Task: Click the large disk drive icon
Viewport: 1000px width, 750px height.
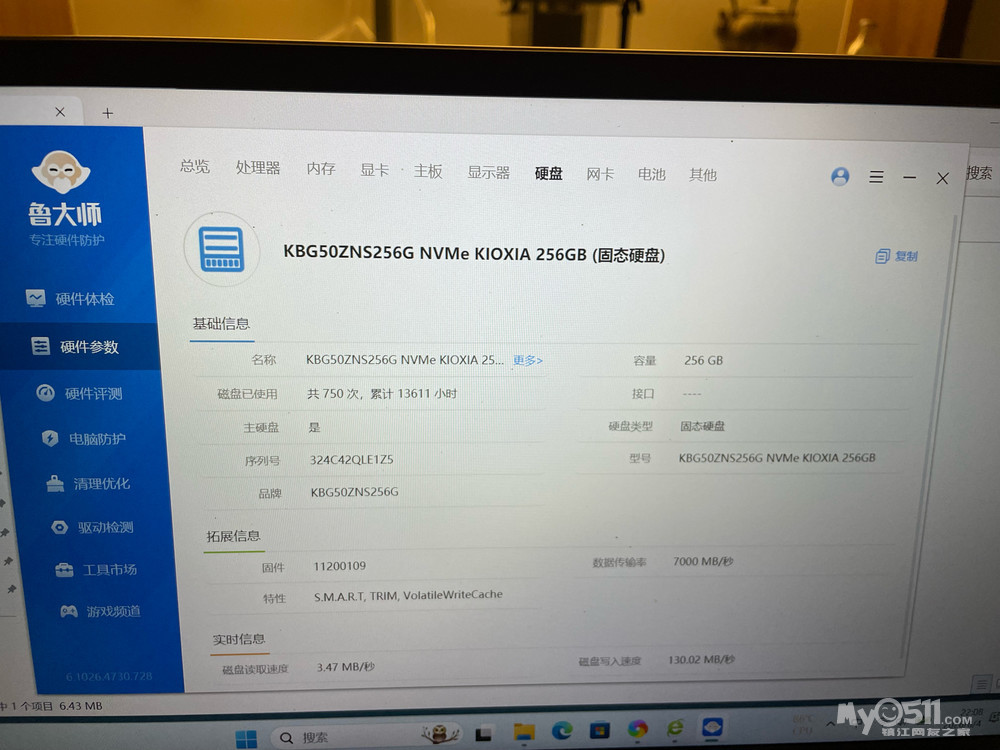Action: (x=222, y=249)
